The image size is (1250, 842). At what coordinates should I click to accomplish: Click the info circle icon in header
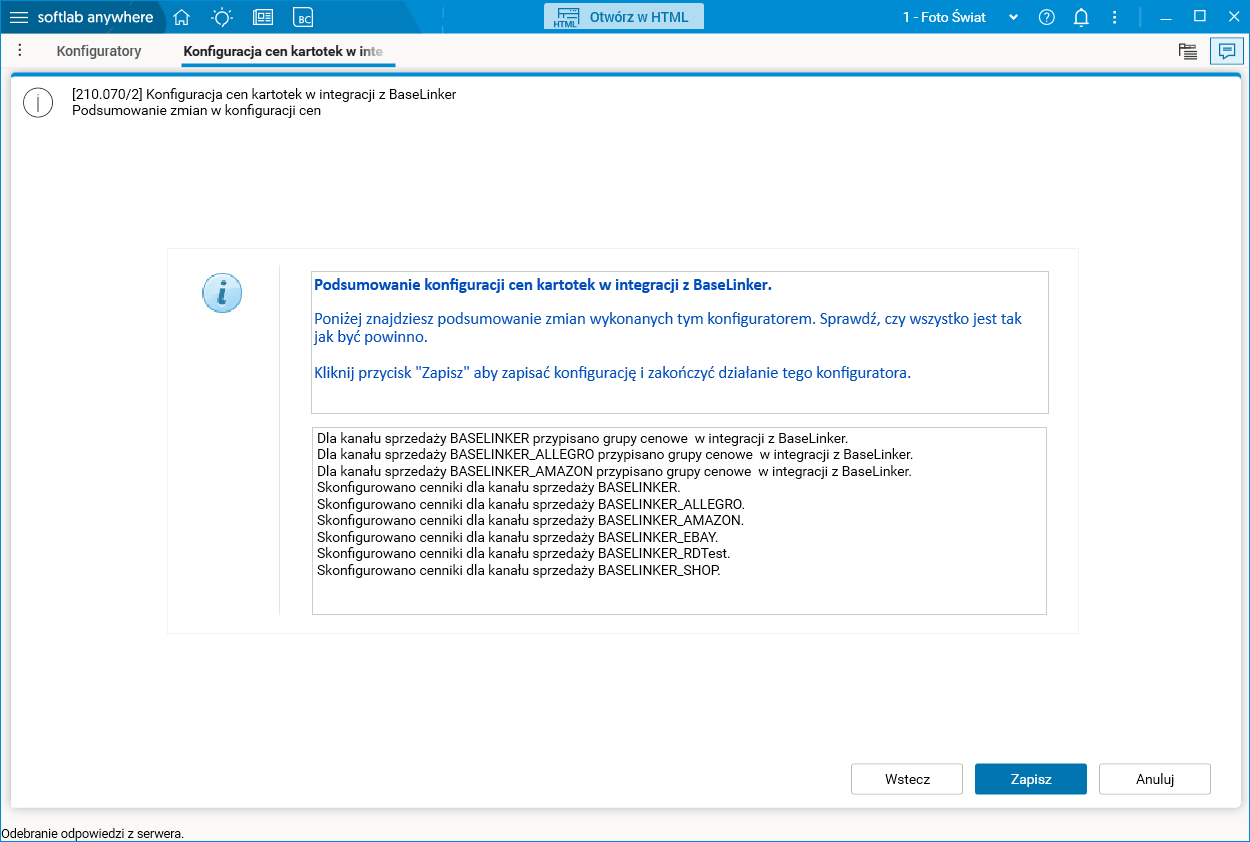click(x=38, y=102)
